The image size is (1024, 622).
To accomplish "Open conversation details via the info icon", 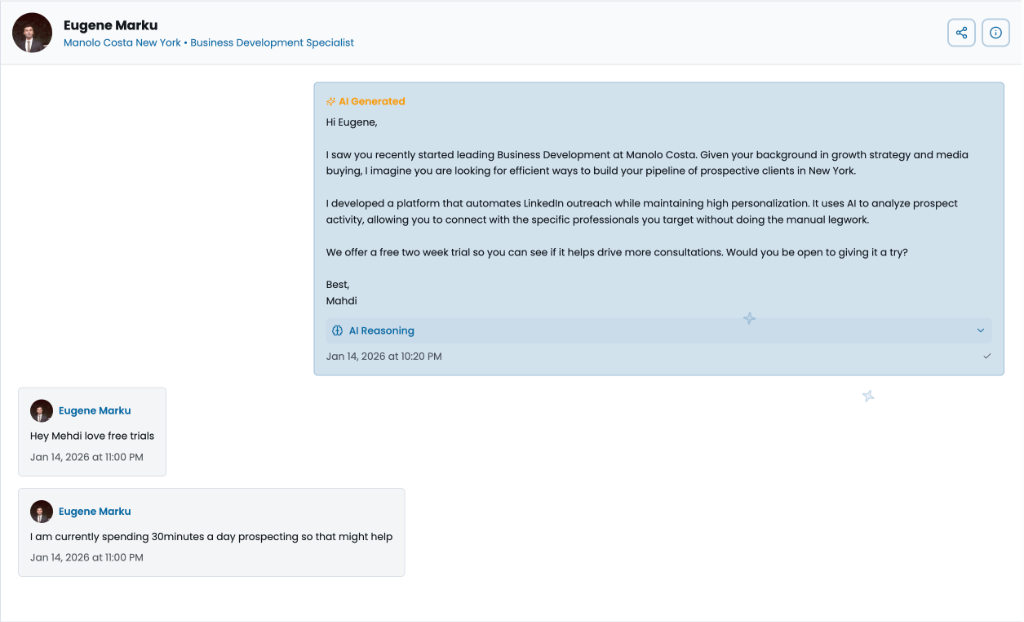I will pyautogui.click(x=995, y=32).
